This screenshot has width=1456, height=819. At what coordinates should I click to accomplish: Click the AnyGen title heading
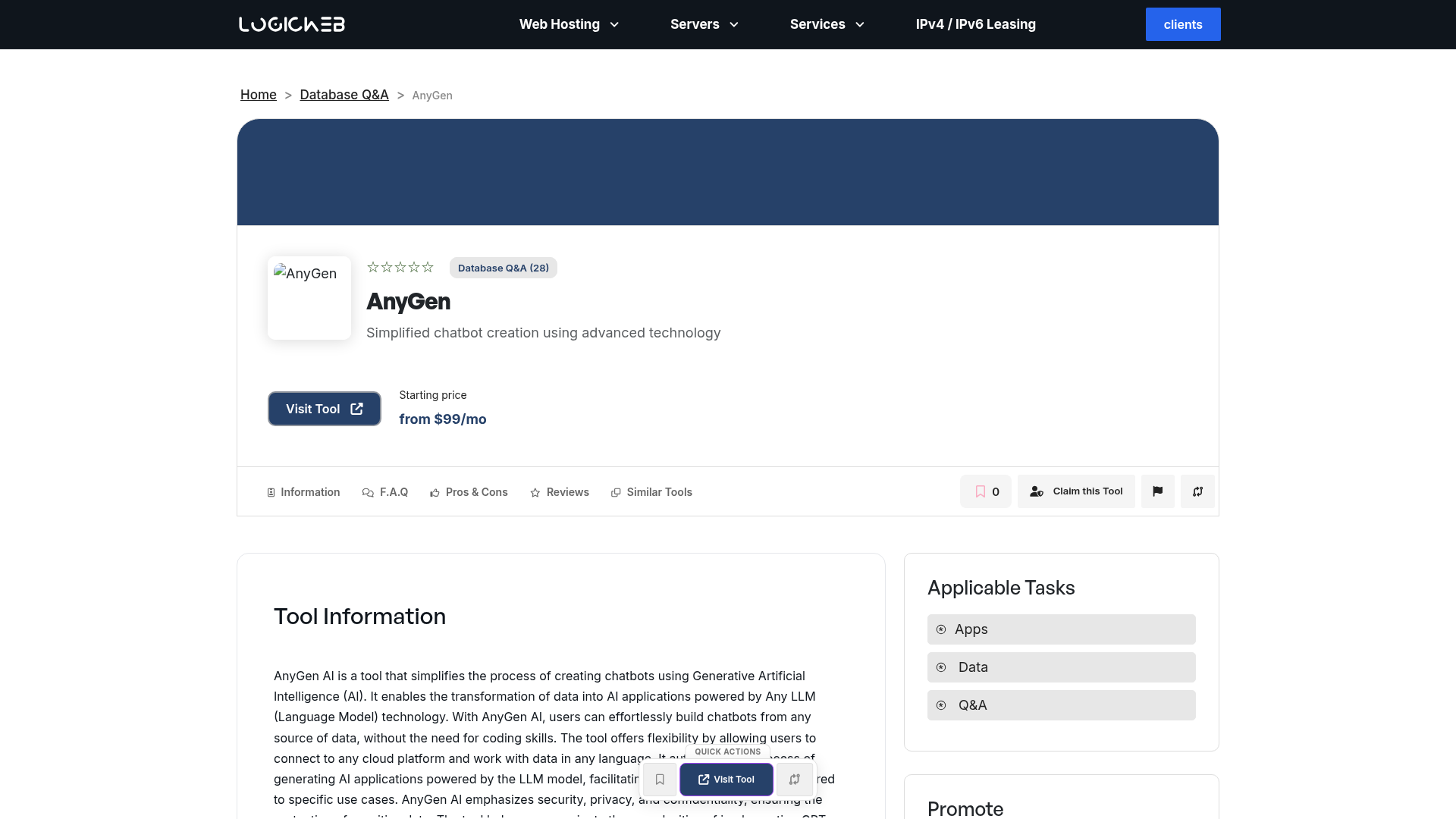click(409, 302)
